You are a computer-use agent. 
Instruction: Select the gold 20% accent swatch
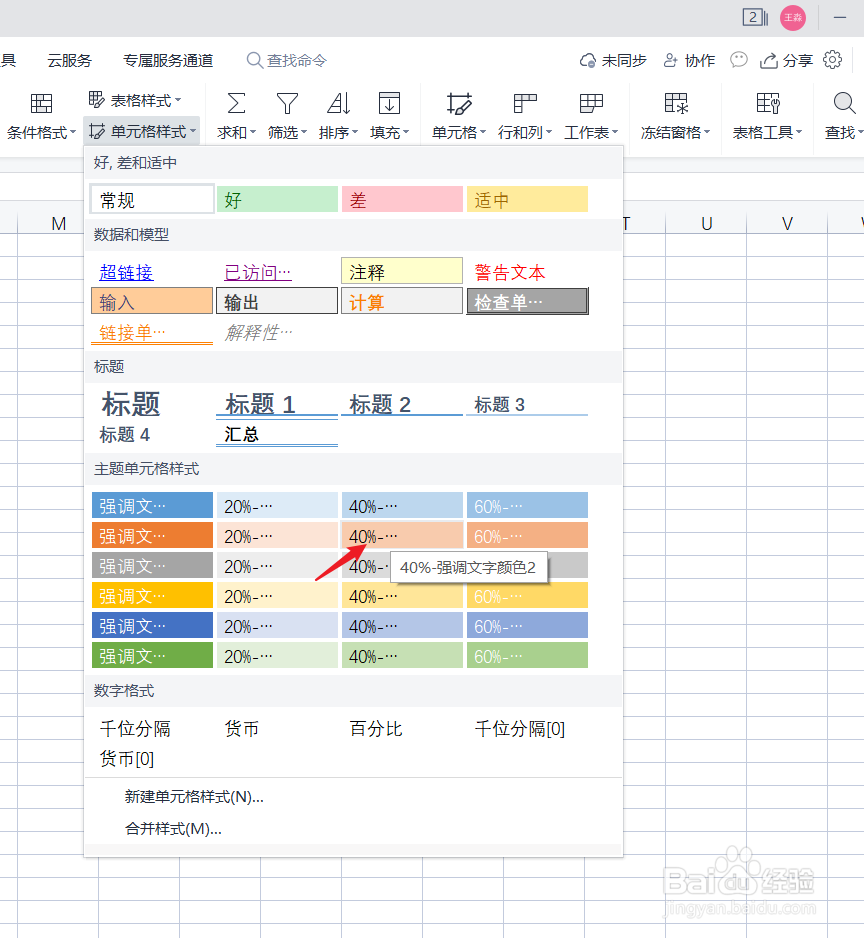point(277,596)
